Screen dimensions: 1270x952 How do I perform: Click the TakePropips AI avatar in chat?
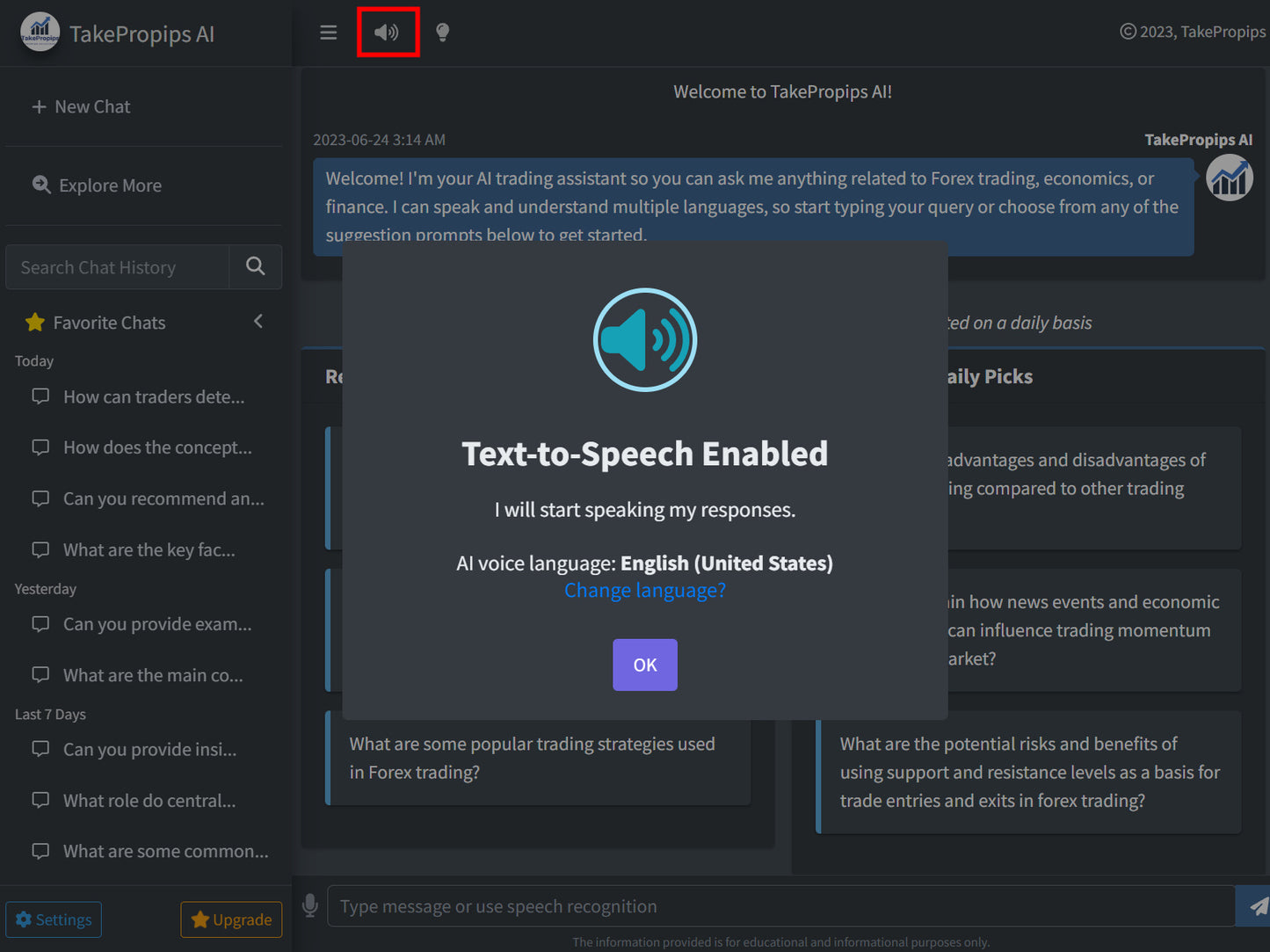click(x=1229, y=178)
